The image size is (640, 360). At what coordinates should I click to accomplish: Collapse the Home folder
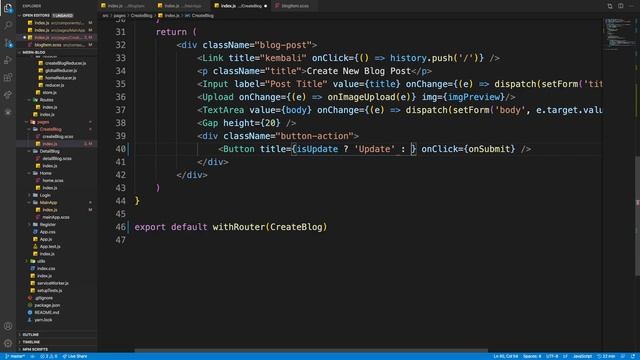coord(45,173)
